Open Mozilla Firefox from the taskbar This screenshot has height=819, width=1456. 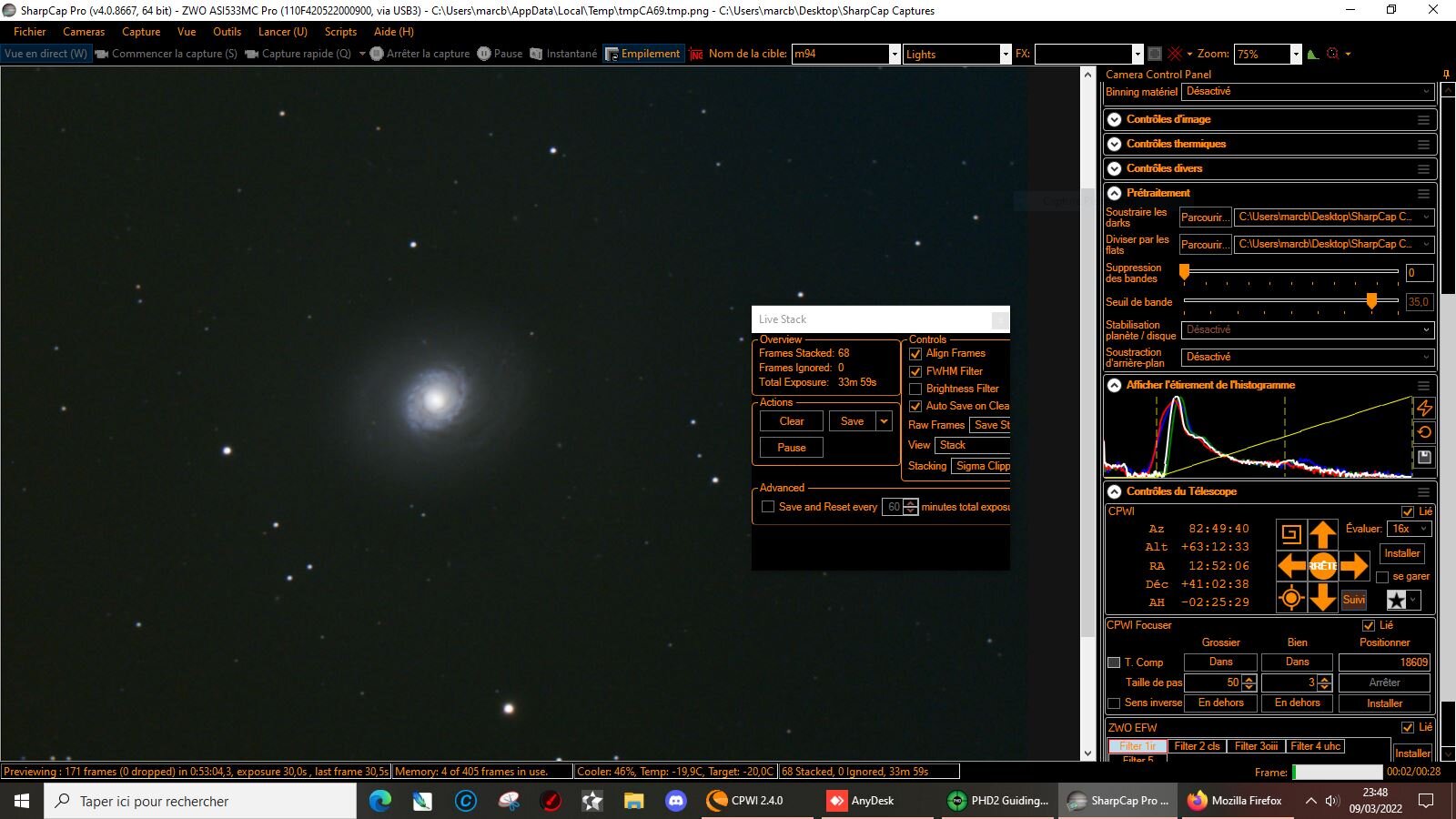click(x=1235, y=801)
